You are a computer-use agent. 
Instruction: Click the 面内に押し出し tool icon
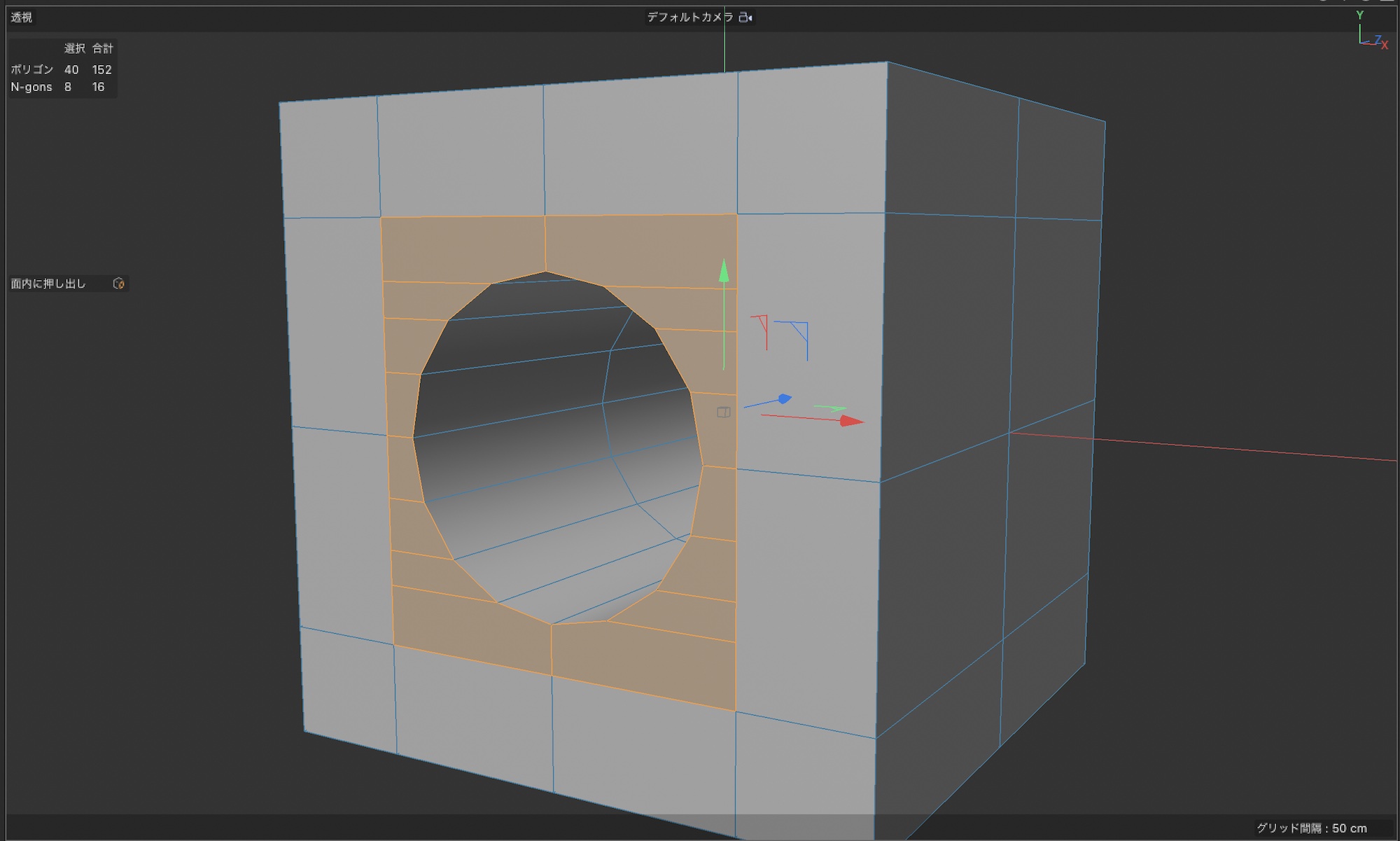(118, 284)
